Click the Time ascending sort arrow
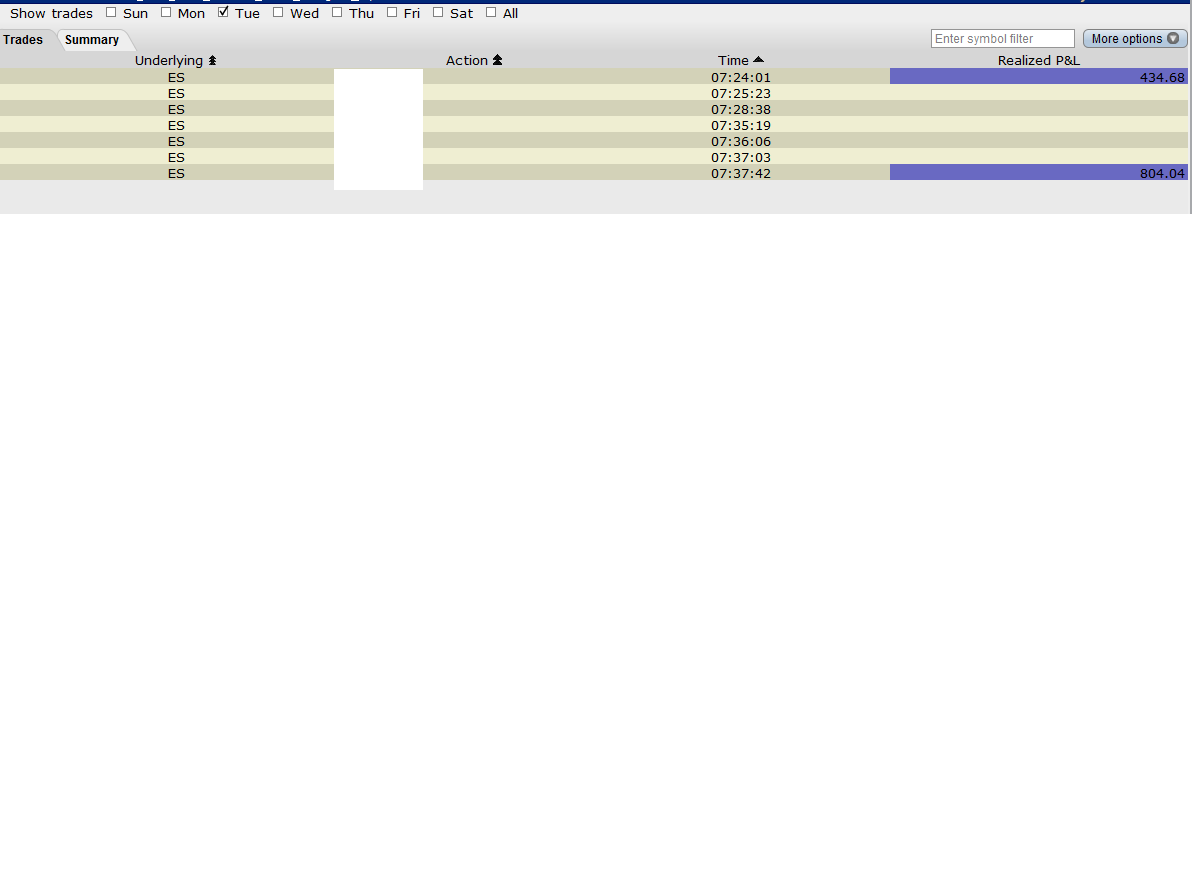This screenshot has height=870, width=1192. coord(758,59)
